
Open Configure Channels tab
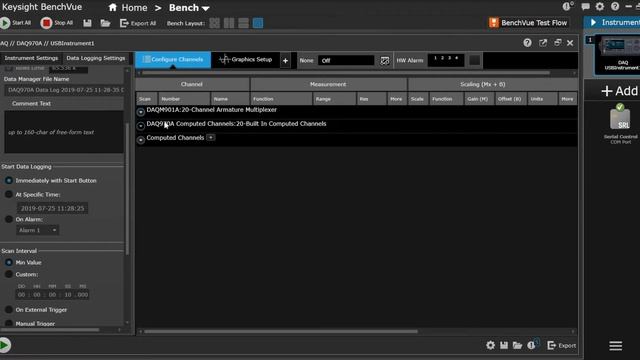coord(173,60)
